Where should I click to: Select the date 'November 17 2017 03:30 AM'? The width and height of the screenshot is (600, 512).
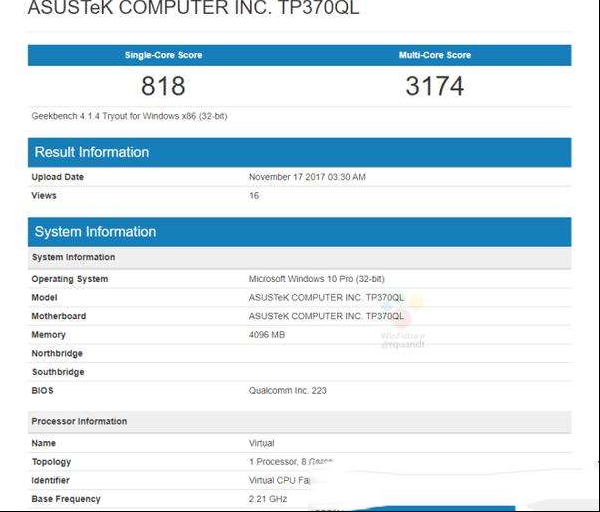pyautogui.click(x=307, y=177)
